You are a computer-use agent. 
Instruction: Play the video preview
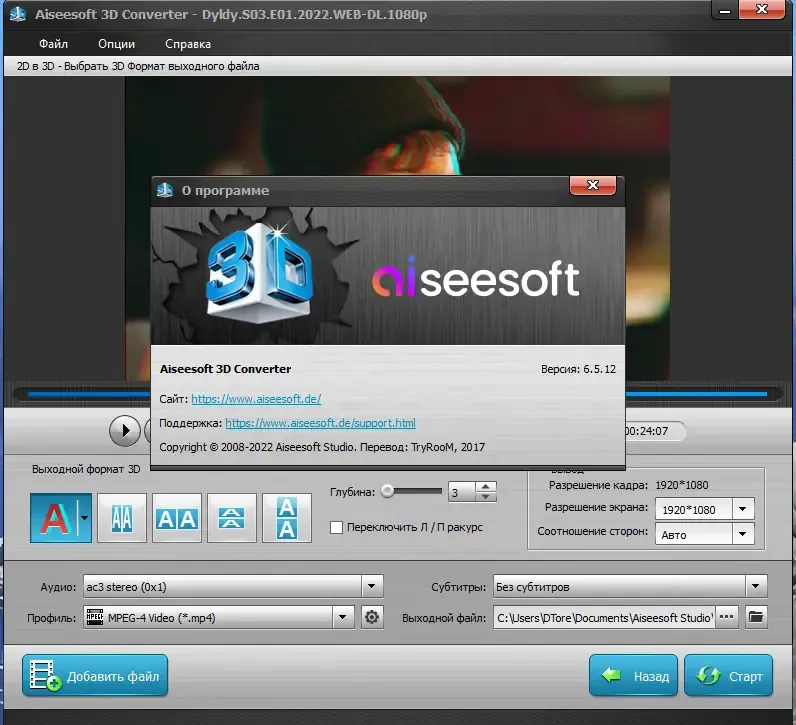[x=124, y=431]
